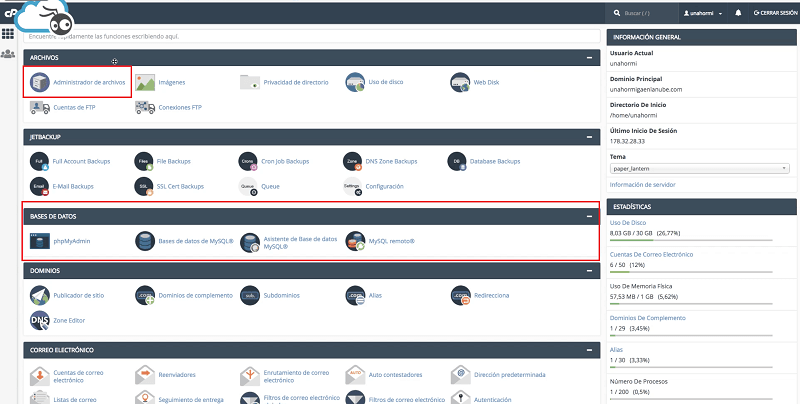The height and width of the screenshot is (404, 800).
Task: Collapse the Archivos section
Action: click(x=589, y=58)
